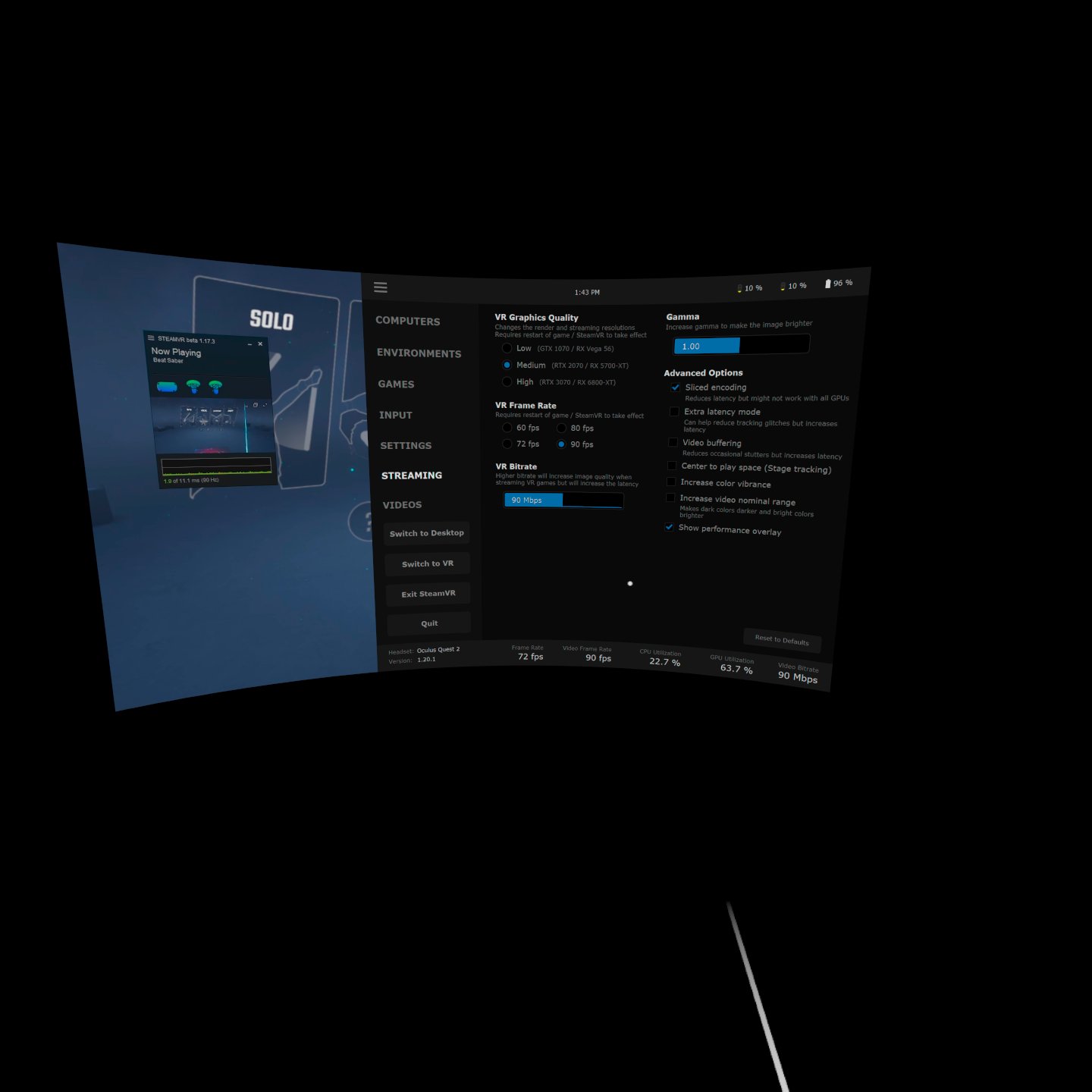This screenshot has height=1092, width=1092.
Task: Check Increase video nominal range
Action: point(670,497)
